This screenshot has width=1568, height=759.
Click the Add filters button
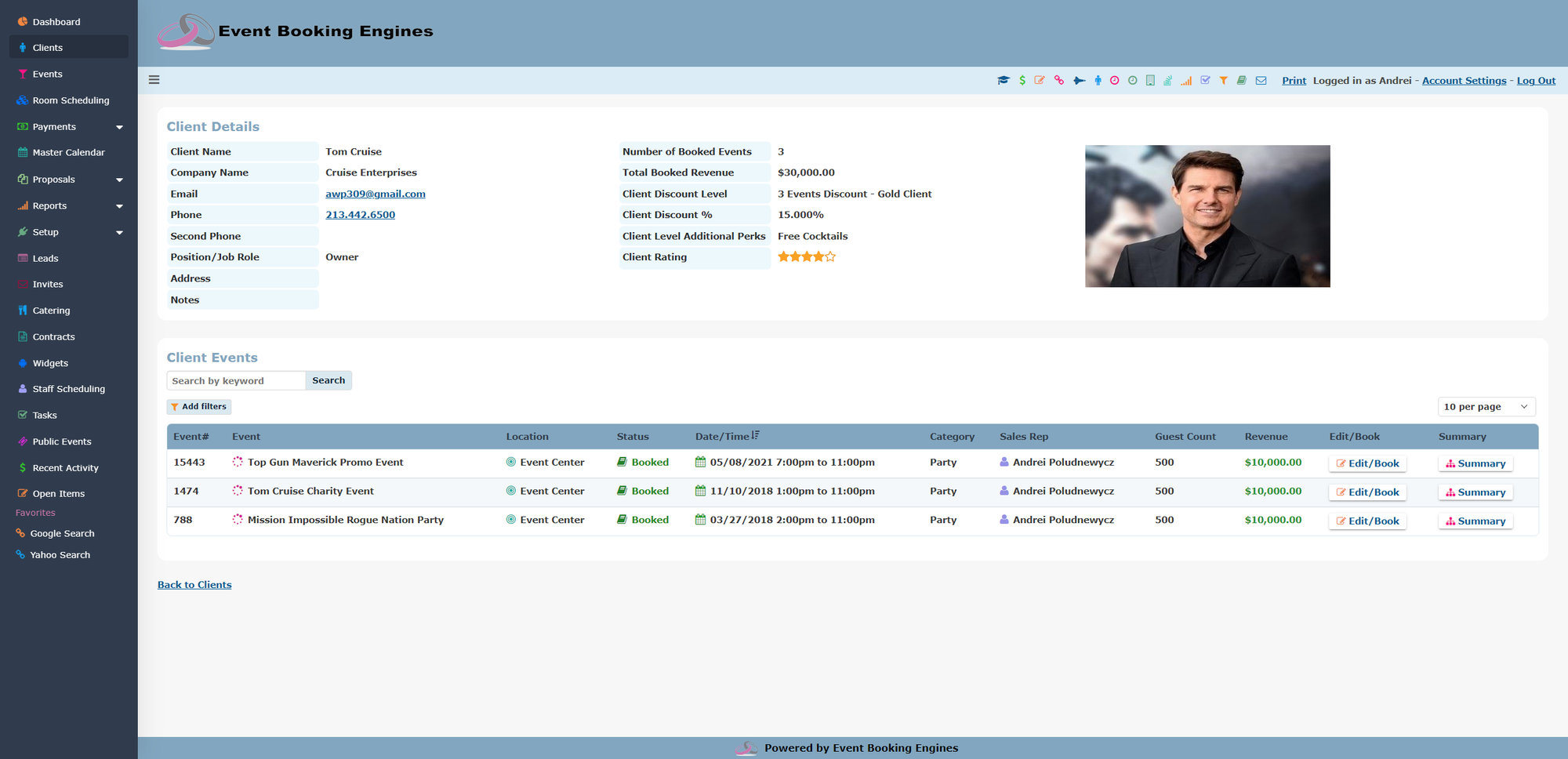tap(199, 406)
